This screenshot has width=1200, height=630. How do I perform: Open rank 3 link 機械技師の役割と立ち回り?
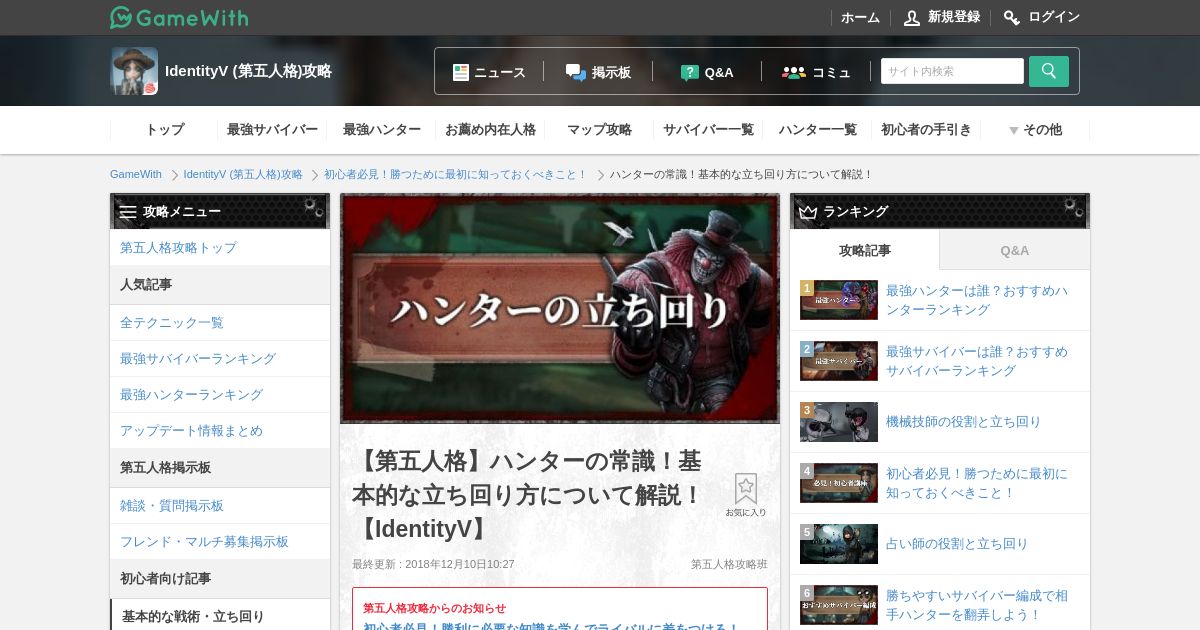tap(964, 422)
